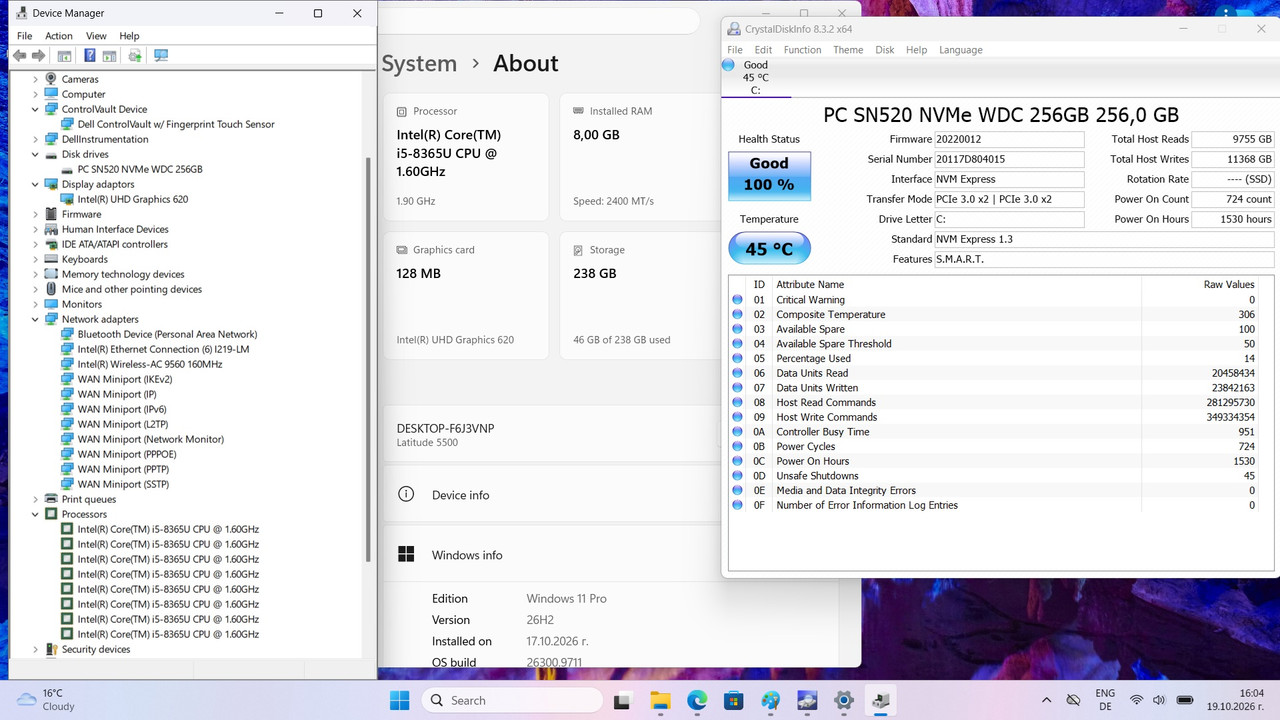The image size is (1280, 720).
Task: Click the 45 °C temperature button
Action: click(x=769, y=248)
